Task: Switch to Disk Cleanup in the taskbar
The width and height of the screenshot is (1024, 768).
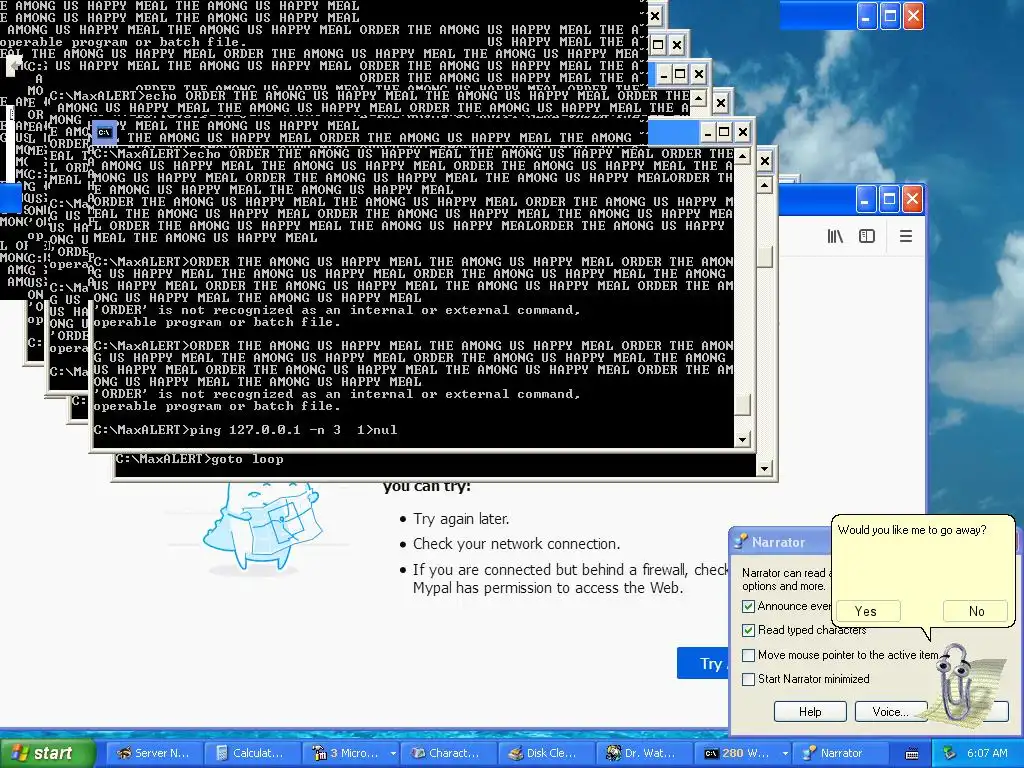Action: click(x=546, y=753)
